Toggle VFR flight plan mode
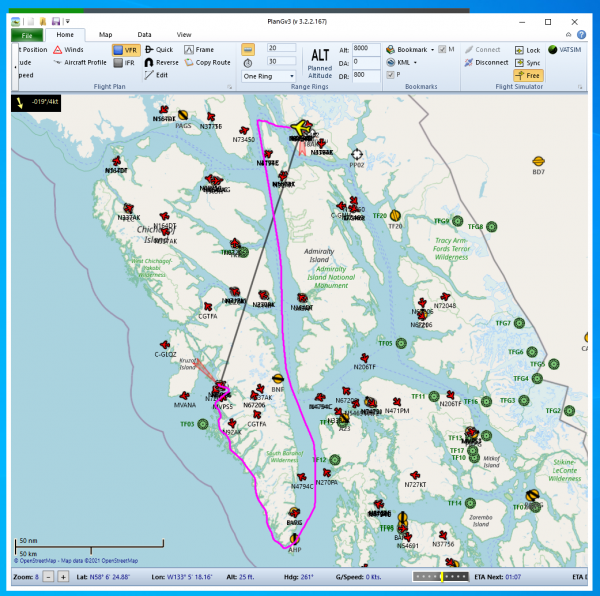The height and width of the screenshot is (596, 600). click(x=125, y=49)
